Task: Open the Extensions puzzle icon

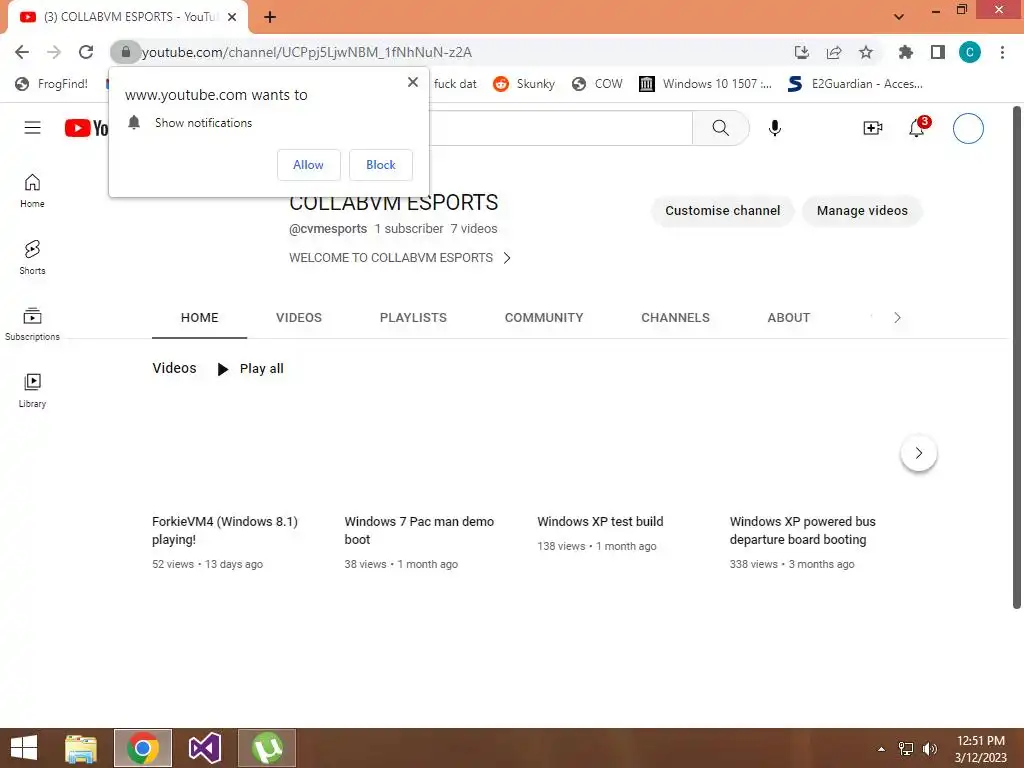Action: [905, 52]
